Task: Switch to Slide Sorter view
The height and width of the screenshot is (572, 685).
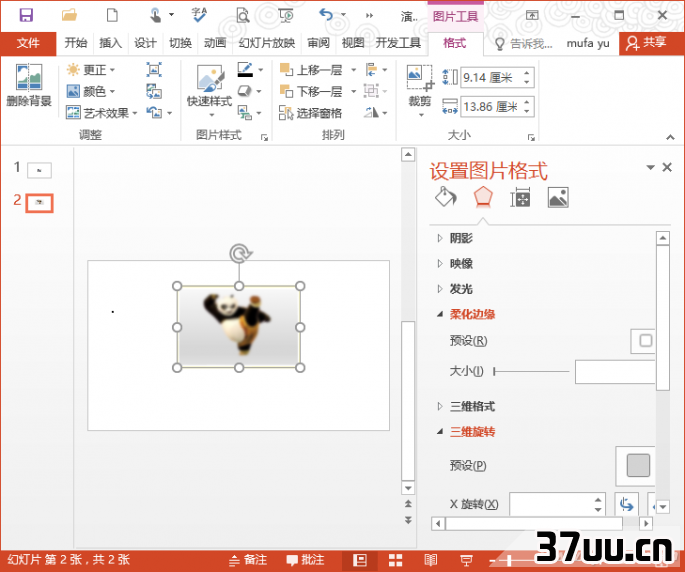Action: (395, 560)
